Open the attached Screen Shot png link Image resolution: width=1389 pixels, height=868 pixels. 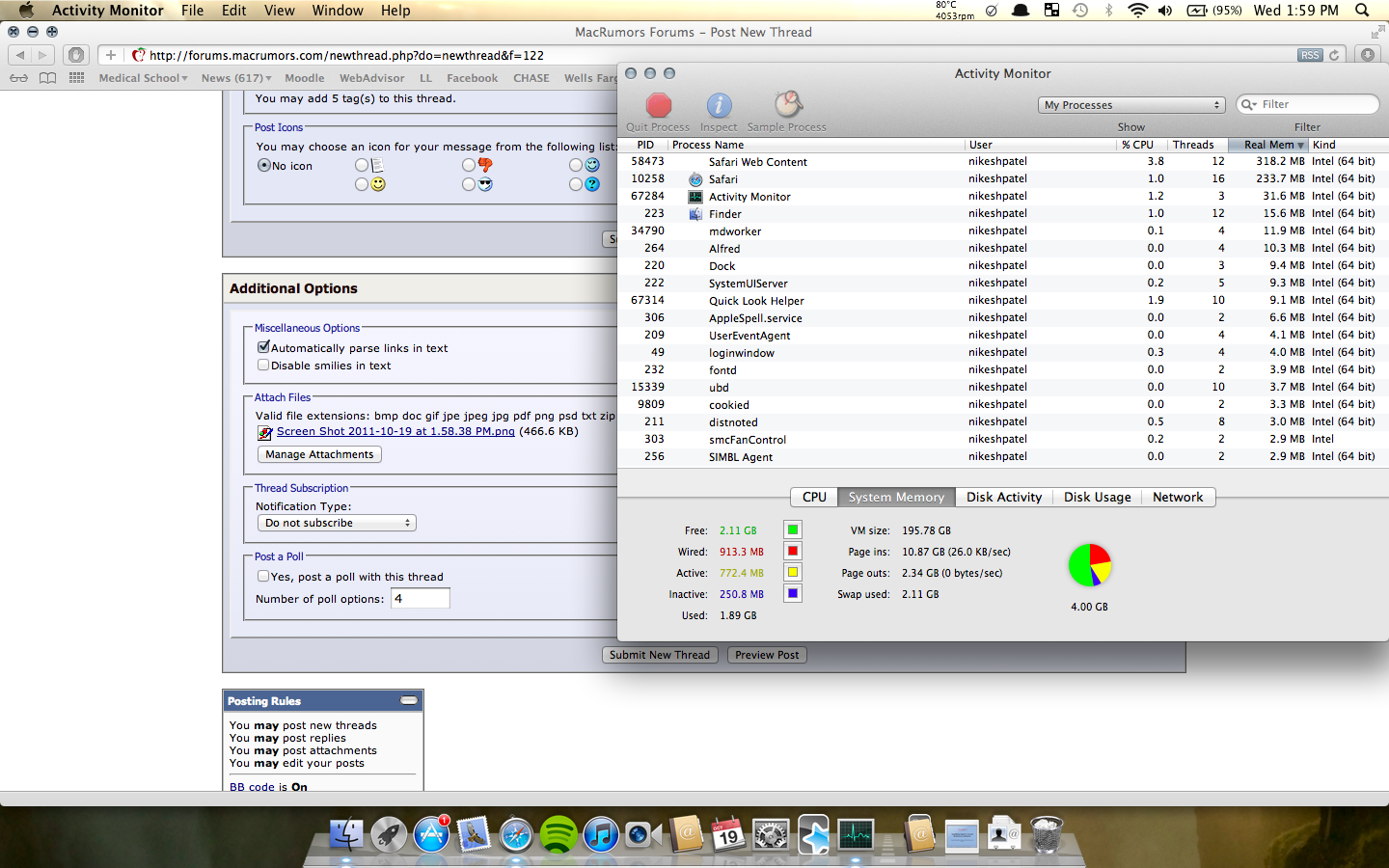pos(395,431)
